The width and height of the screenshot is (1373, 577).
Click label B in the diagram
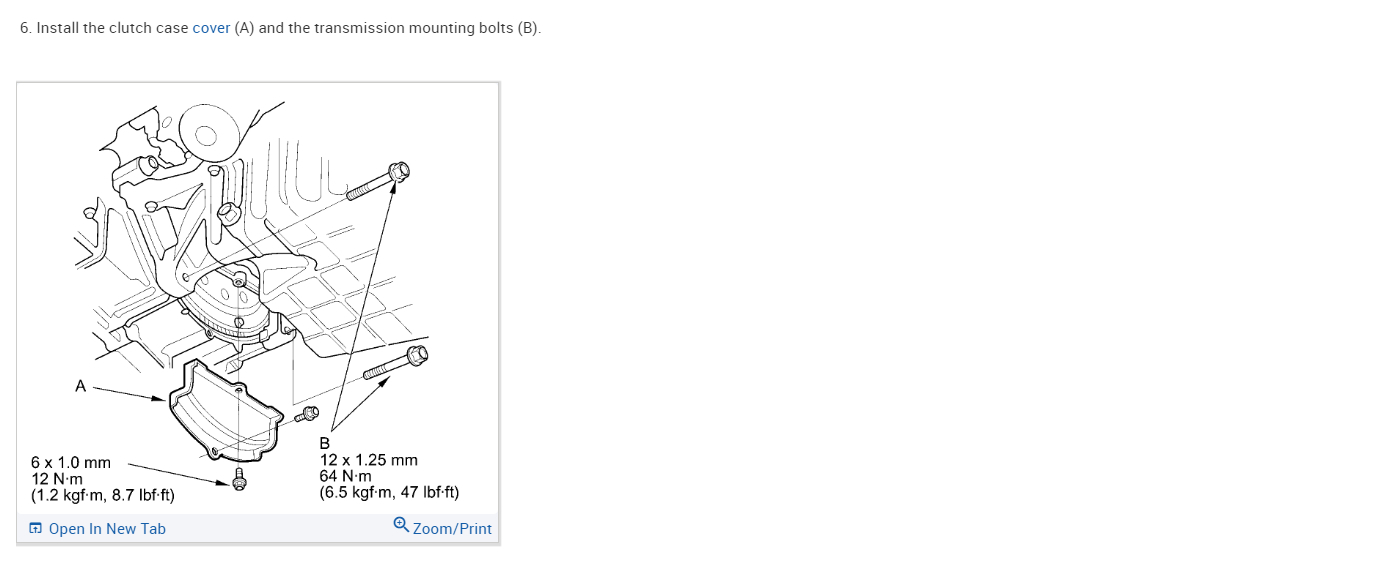[x=324, y=443]
